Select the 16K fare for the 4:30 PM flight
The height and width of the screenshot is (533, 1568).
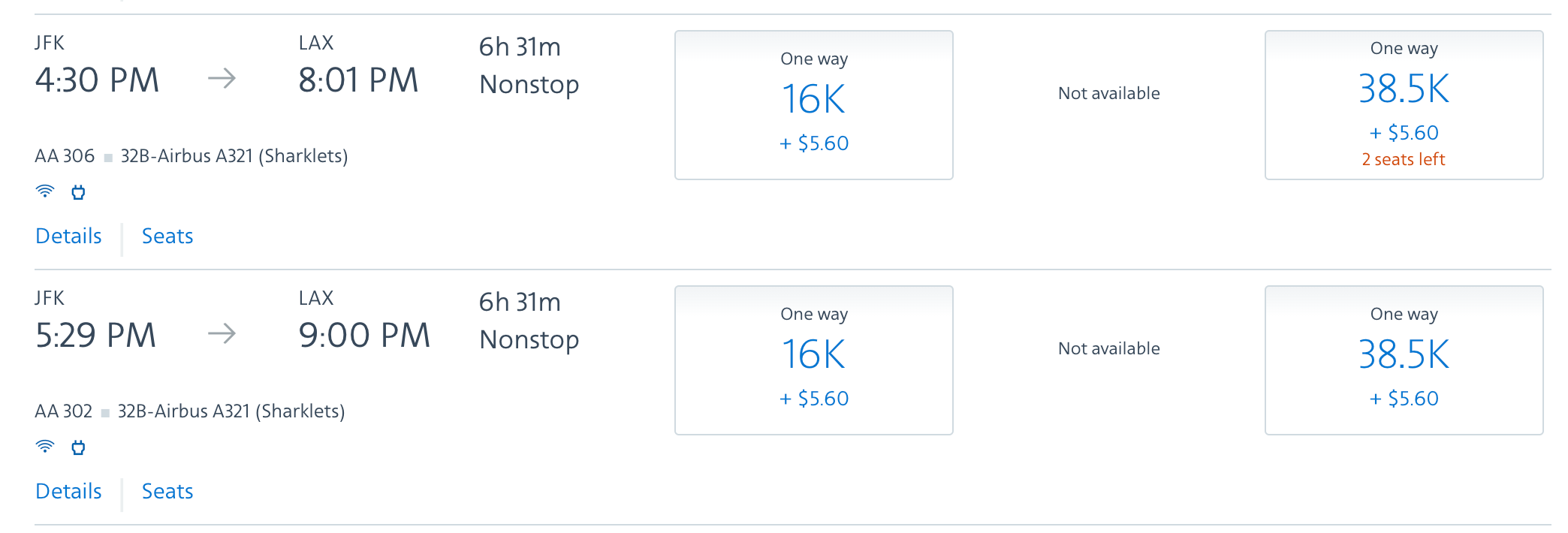814,105
